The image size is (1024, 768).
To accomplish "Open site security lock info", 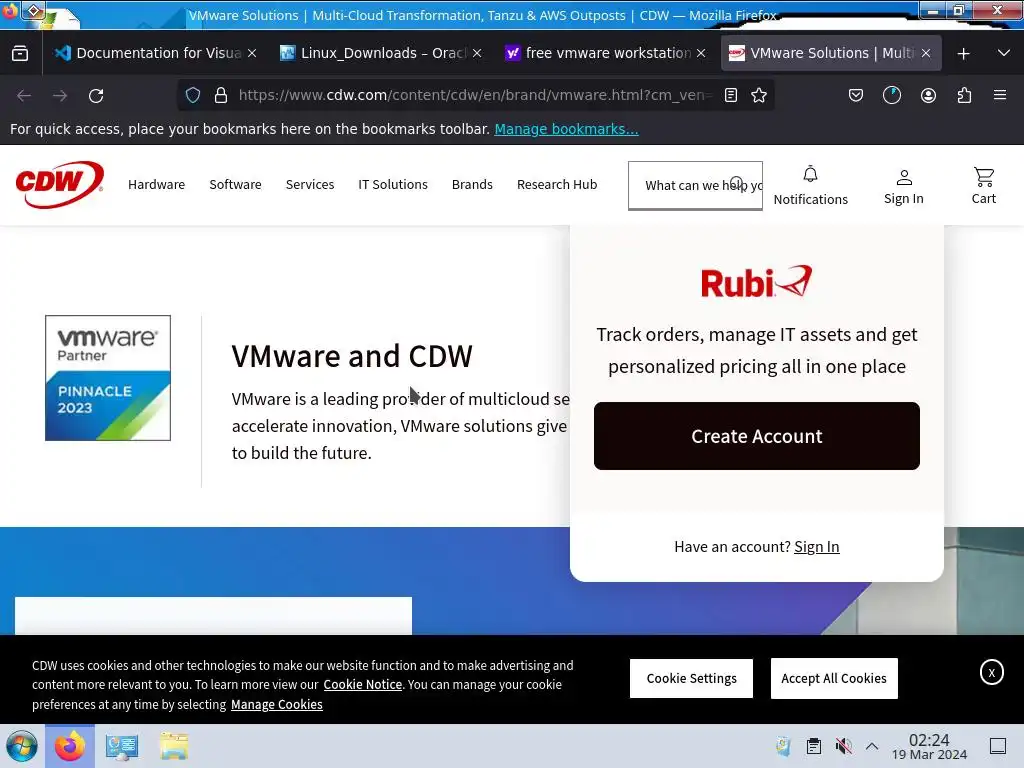I will tap(221, 95).
